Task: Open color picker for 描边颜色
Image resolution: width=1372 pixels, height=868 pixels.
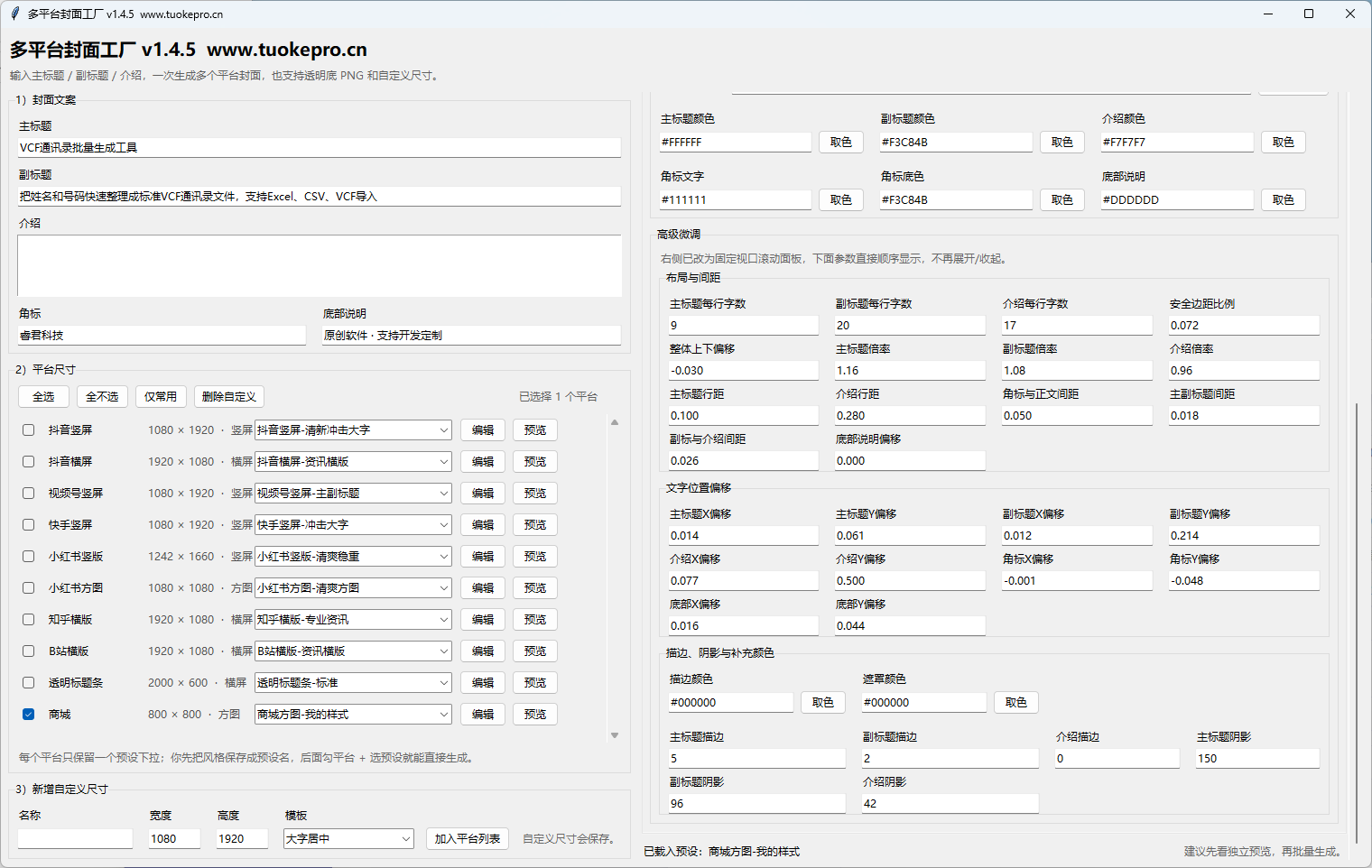Action: pyautogui.click(x=822, y=703)
